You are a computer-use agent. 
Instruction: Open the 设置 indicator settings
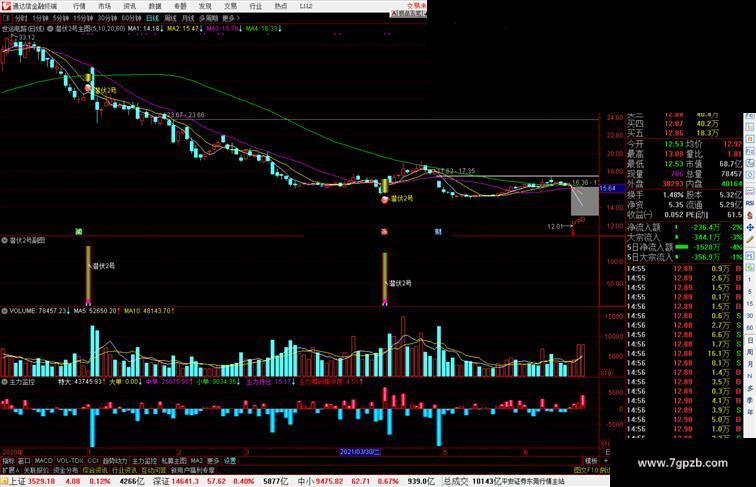click(x=230, y=461)
